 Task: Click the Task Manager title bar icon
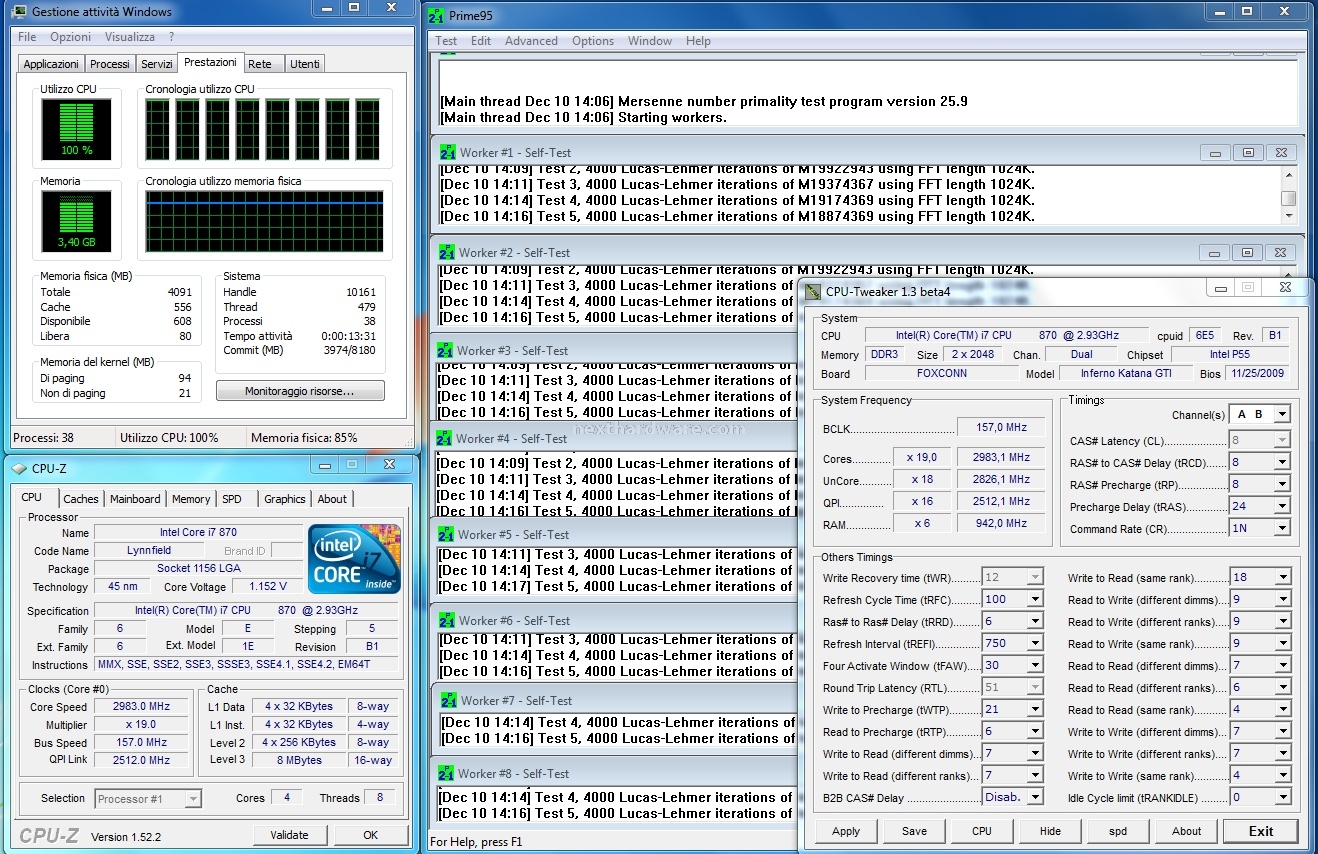pos(20,11)
